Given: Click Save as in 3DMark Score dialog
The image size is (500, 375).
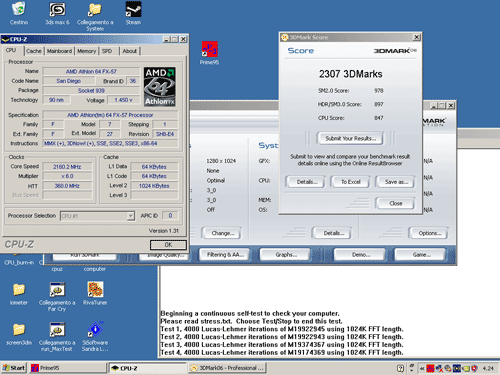Looking at the screenshot, I should 396,182.
